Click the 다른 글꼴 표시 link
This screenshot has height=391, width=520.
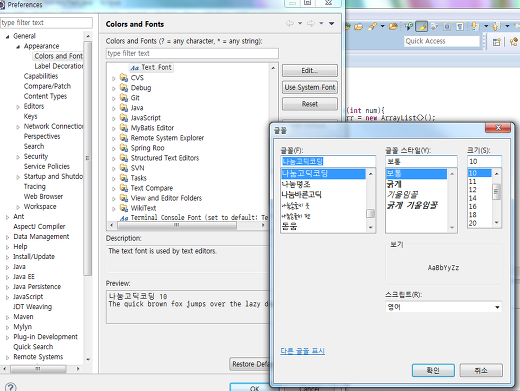click(302, 351)
